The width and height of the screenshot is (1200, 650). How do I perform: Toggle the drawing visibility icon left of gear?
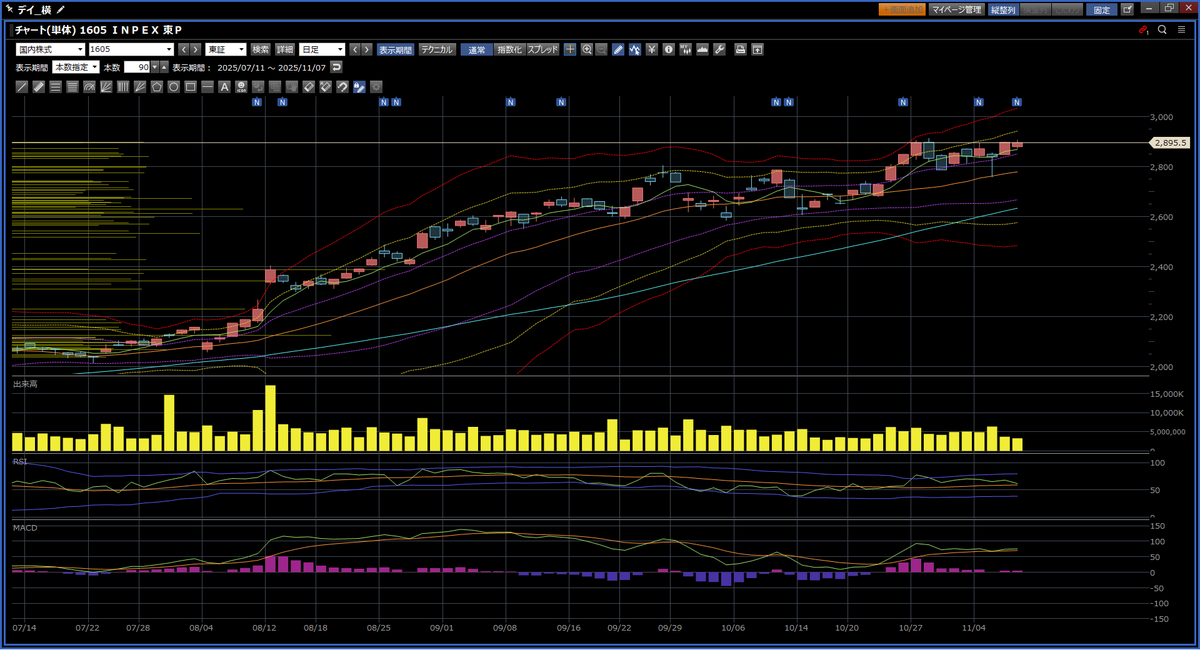tap(359, 87)
